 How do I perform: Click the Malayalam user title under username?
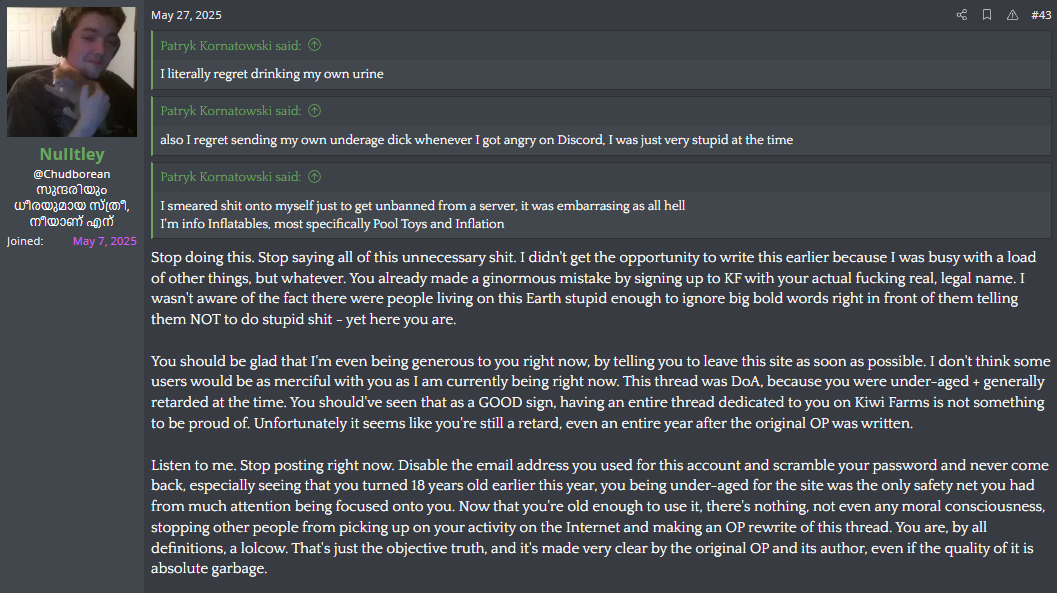(x=72, y=205)
